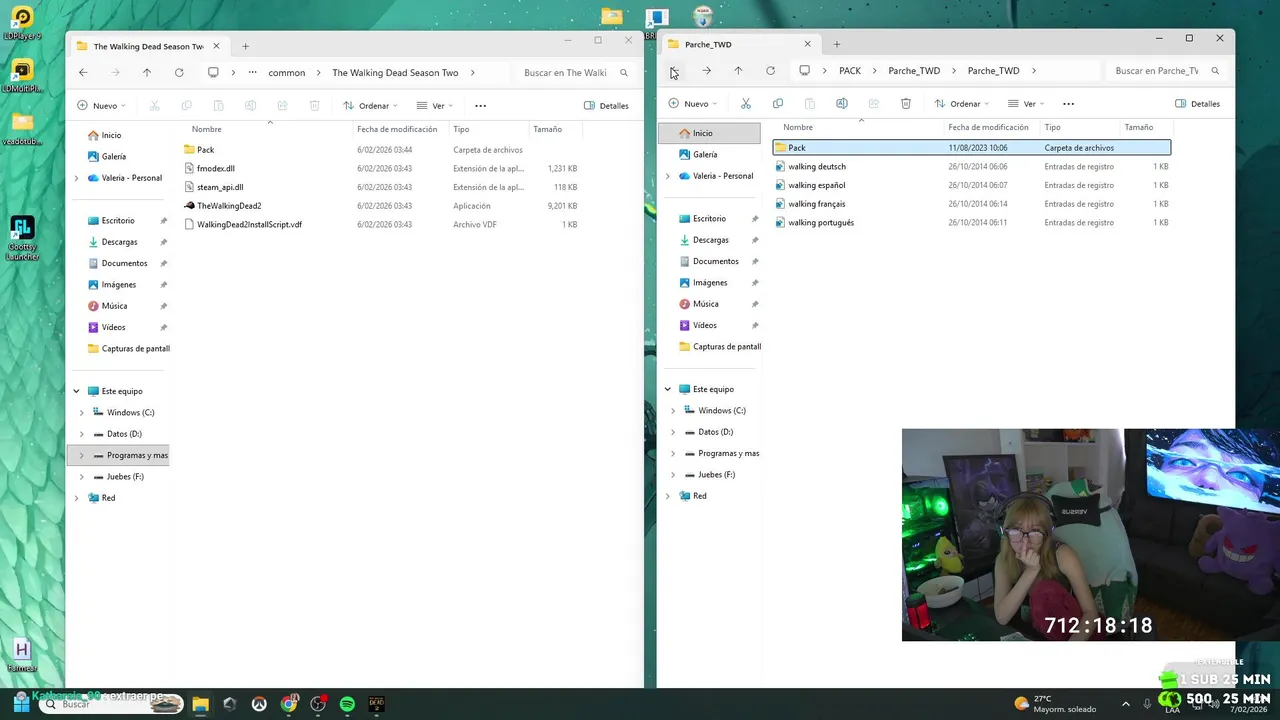Go back in Parche_TWD window
The width and height of the screenshot is (1280, 720).
point(674,70)
